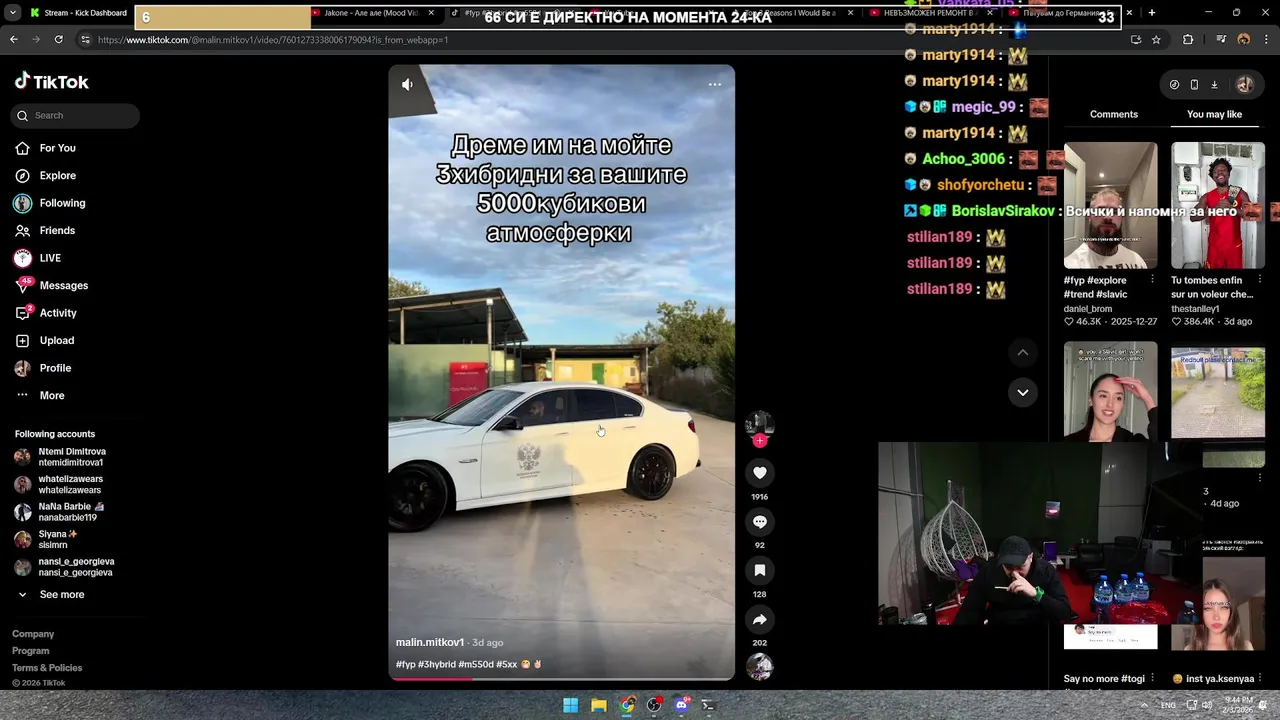Click the #3hybrid hashtag in caption

pyautogui.click(x=437, y=665)
